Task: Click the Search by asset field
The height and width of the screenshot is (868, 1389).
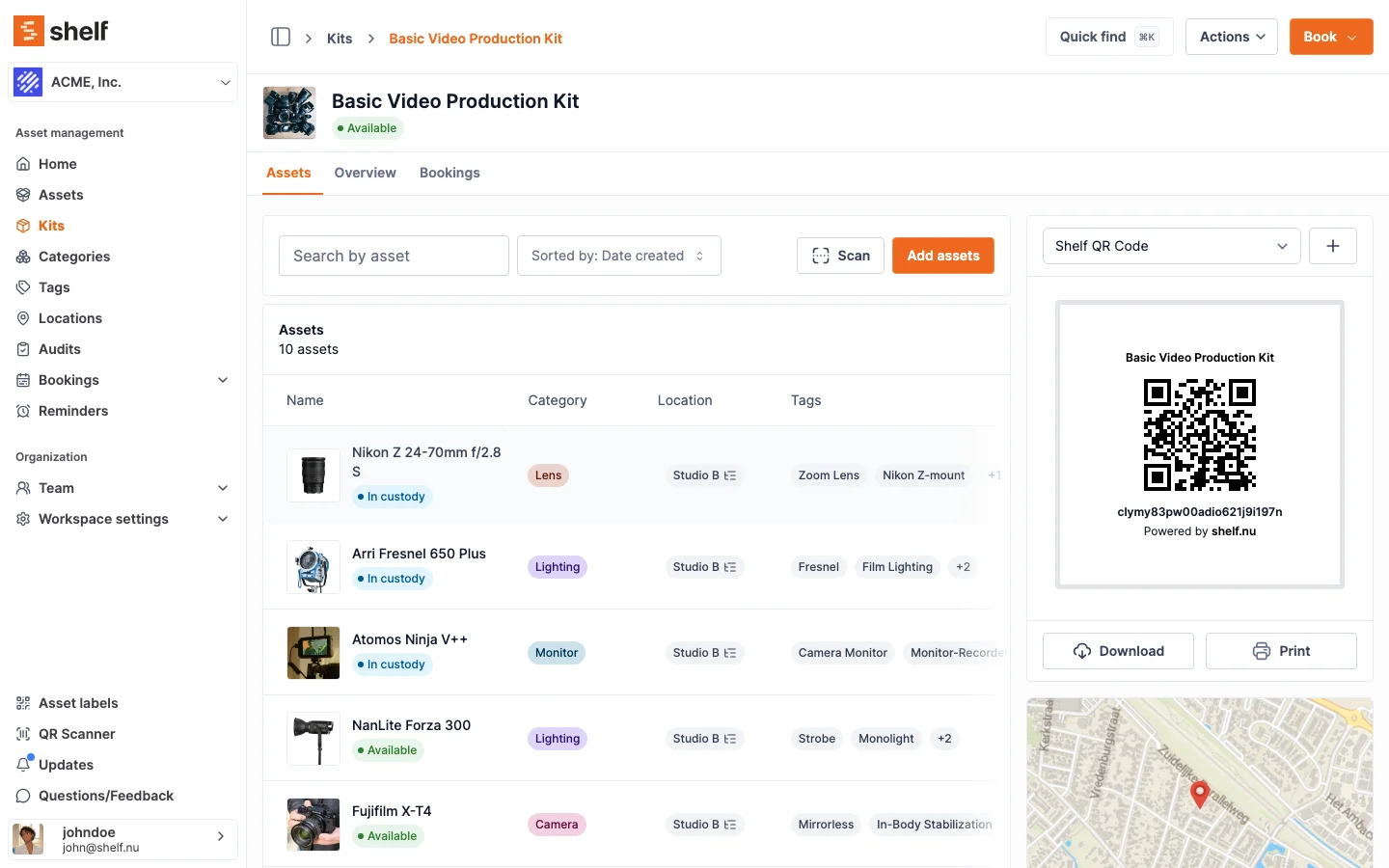Action: click(394, 256)
